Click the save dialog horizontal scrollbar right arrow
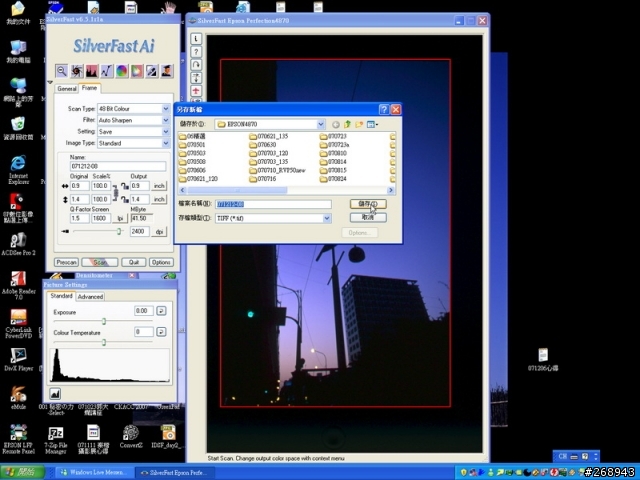 point(391,190)
